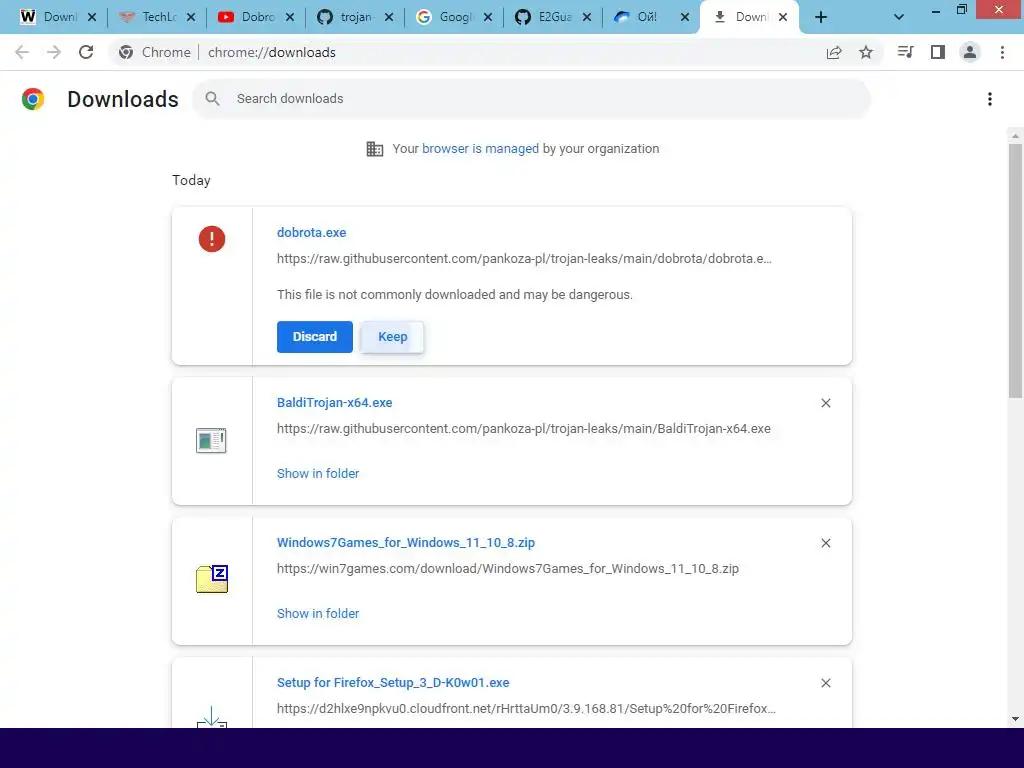Viewport: 1024px width, 768px height.
Task: Show Windows7Games zip in folder
Action: tap(318, 613)
